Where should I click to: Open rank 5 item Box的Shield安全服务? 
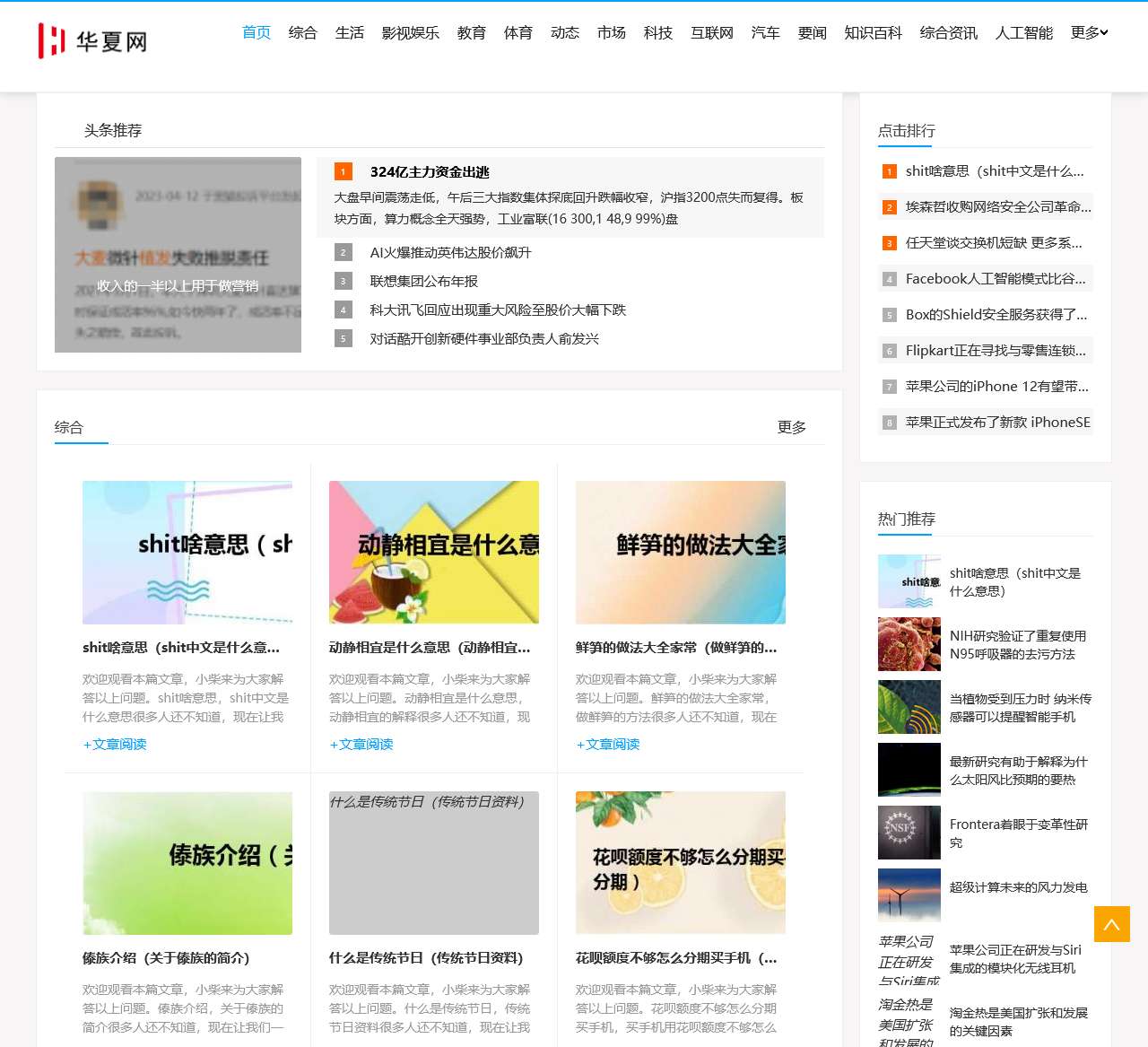click(x=996, y=314)
